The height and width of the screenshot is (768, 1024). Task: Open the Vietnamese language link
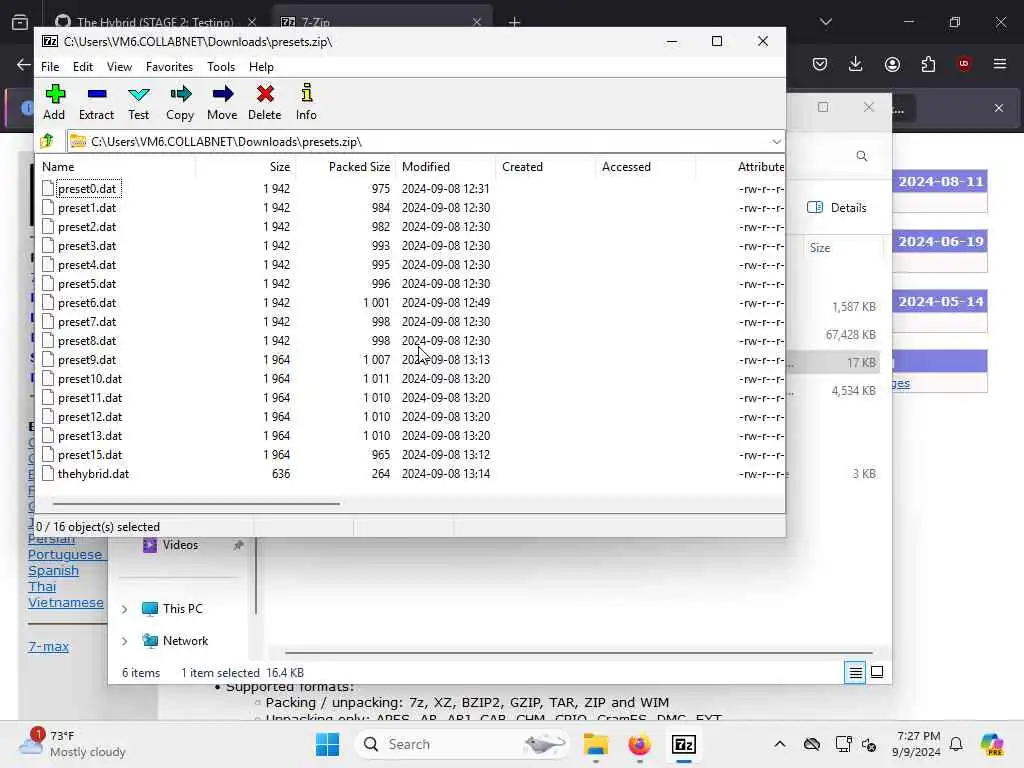(x=66, y=603)
